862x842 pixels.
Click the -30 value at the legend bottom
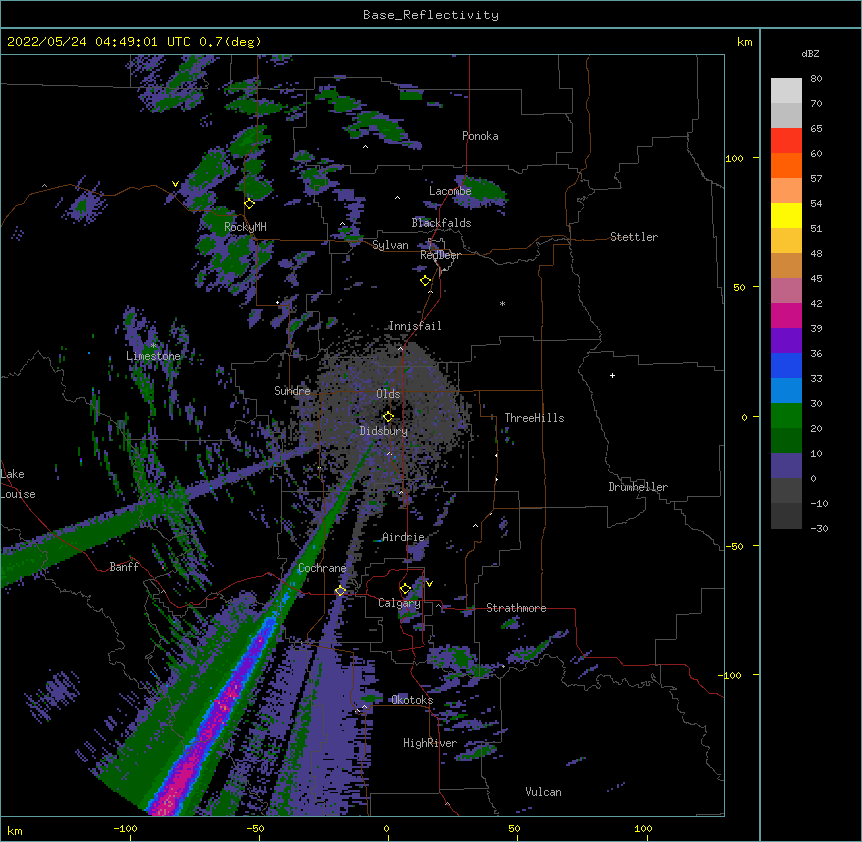click(819, 528)
